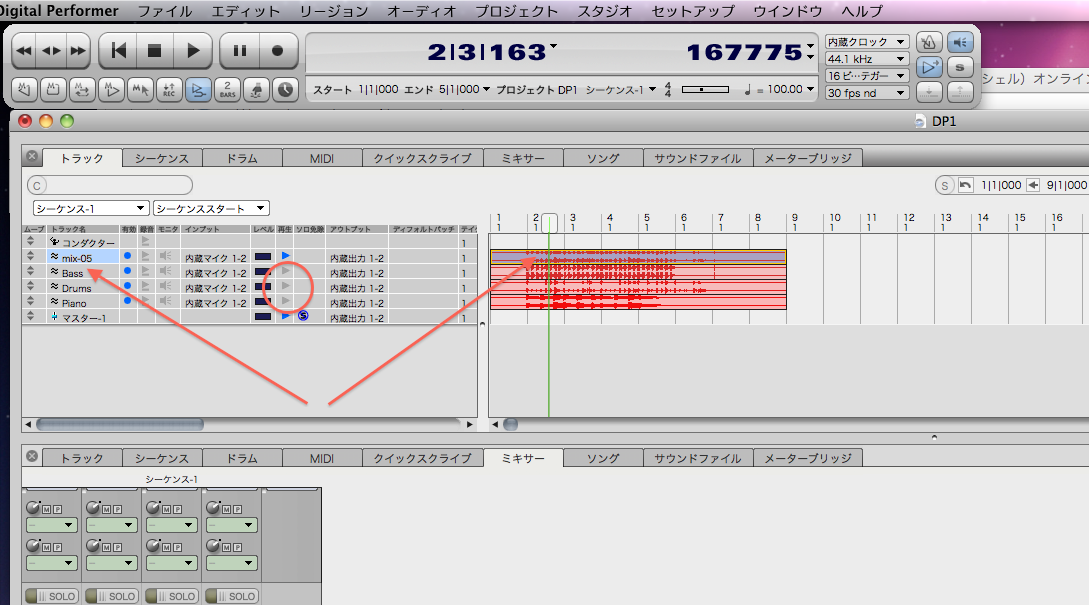Screen dimensions: 1089x605
Task: Return to start with the rewind-to-beginning button
Action: click(119, 51)
